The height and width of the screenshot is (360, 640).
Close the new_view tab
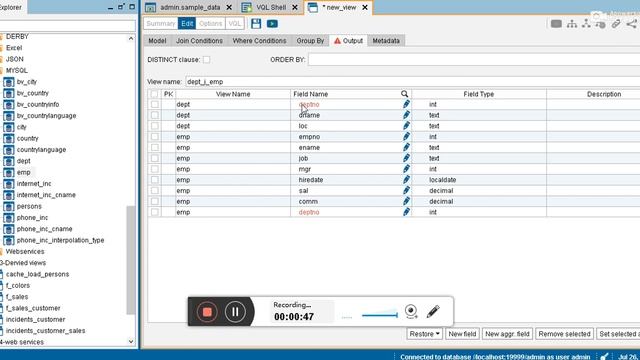(x=365, y=7)
